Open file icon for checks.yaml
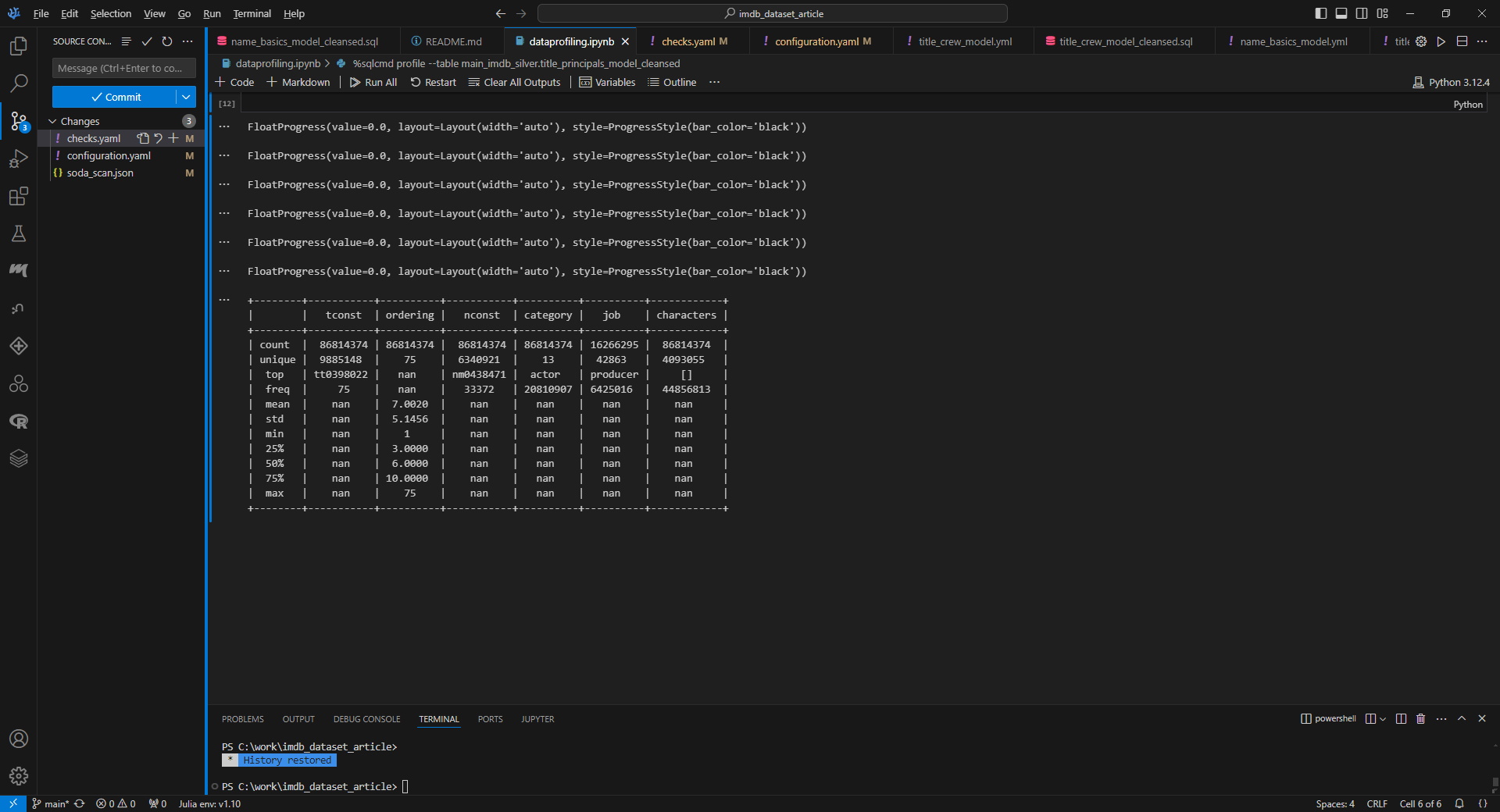 point(143,138)
